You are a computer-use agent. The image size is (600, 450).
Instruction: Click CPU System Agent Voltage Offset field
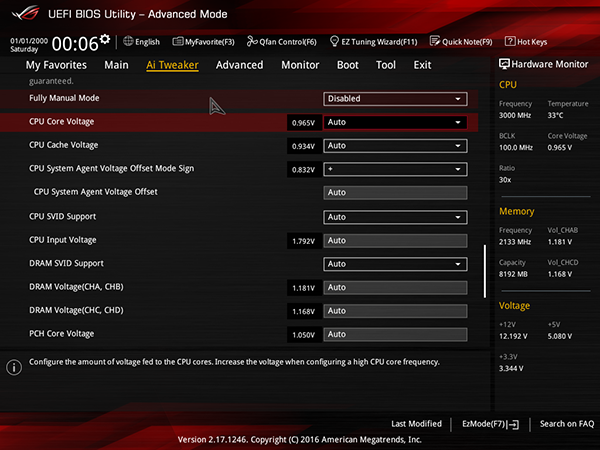[395, 192]
